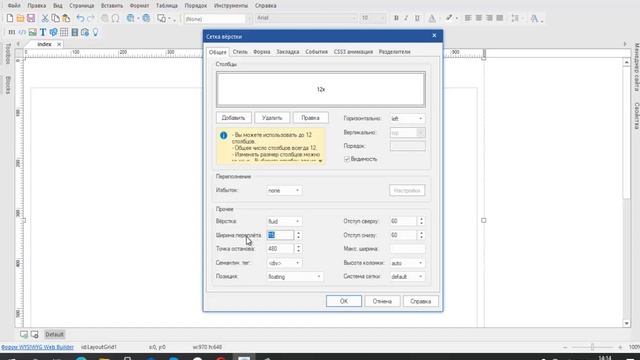
Task: Click the Справка button in dialog
Action: tap(421, 301)
